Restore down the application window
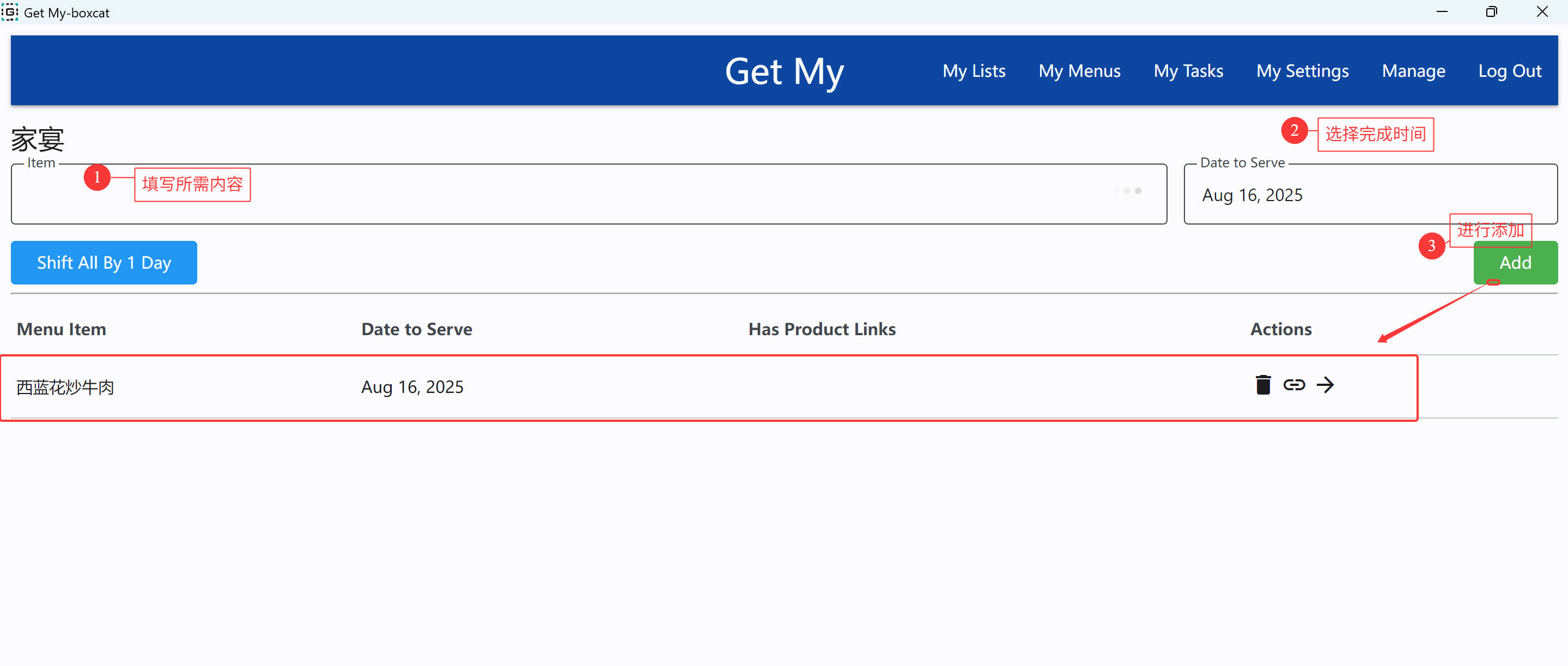 1491,11
